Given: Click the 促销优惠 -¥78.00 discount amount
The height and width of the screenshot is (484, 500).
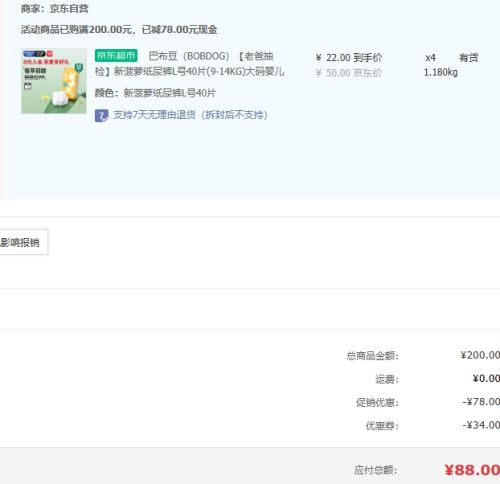Looking at the screenshot, I should [481, 402].
